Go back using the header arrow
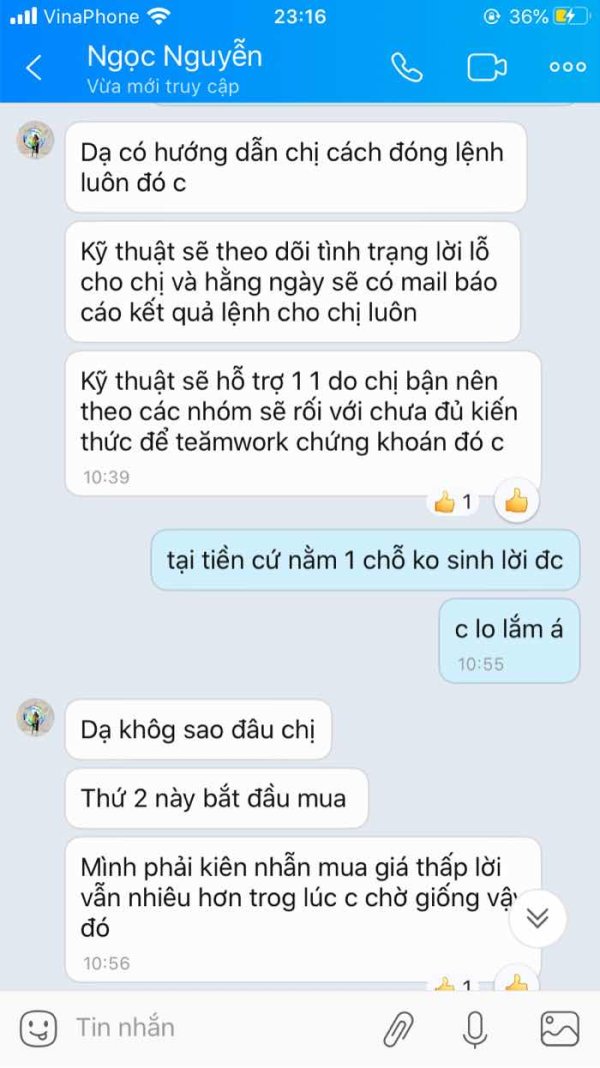This screenshot has height=1068, width=600. [33, 67]
